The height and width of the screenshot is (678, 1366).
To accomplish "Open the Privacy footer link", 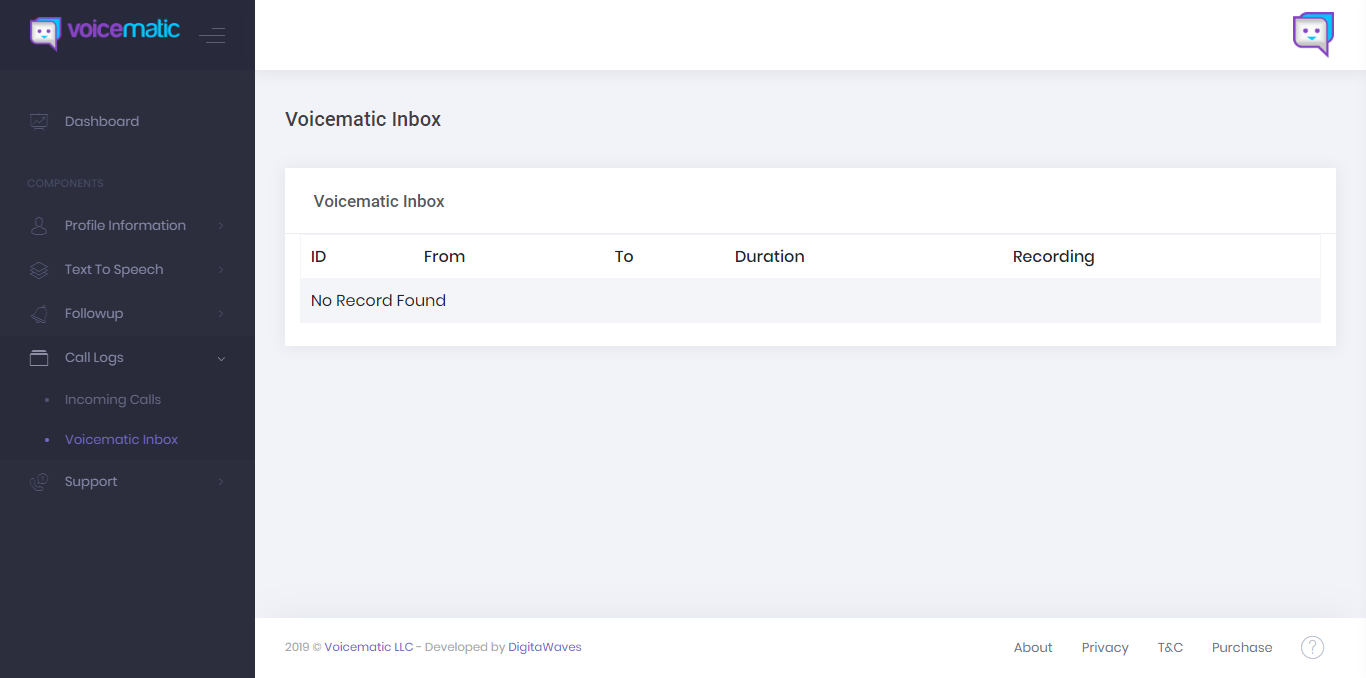I will click(x=1105, y=648).
